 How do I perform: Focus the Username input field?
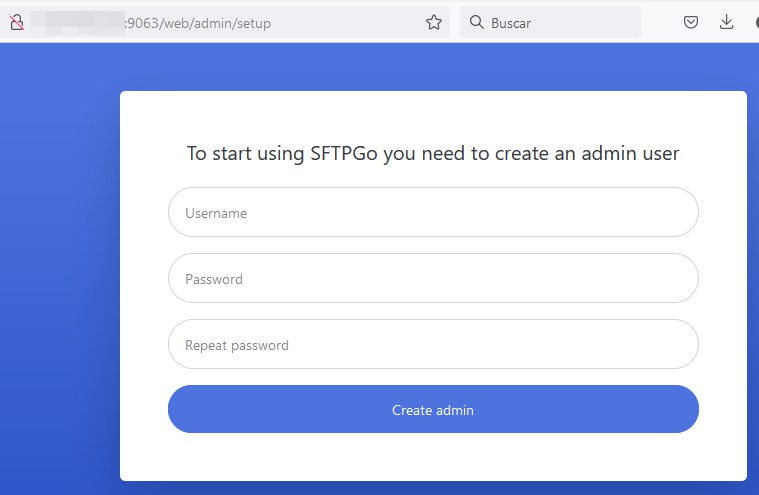tap(433, 212)
